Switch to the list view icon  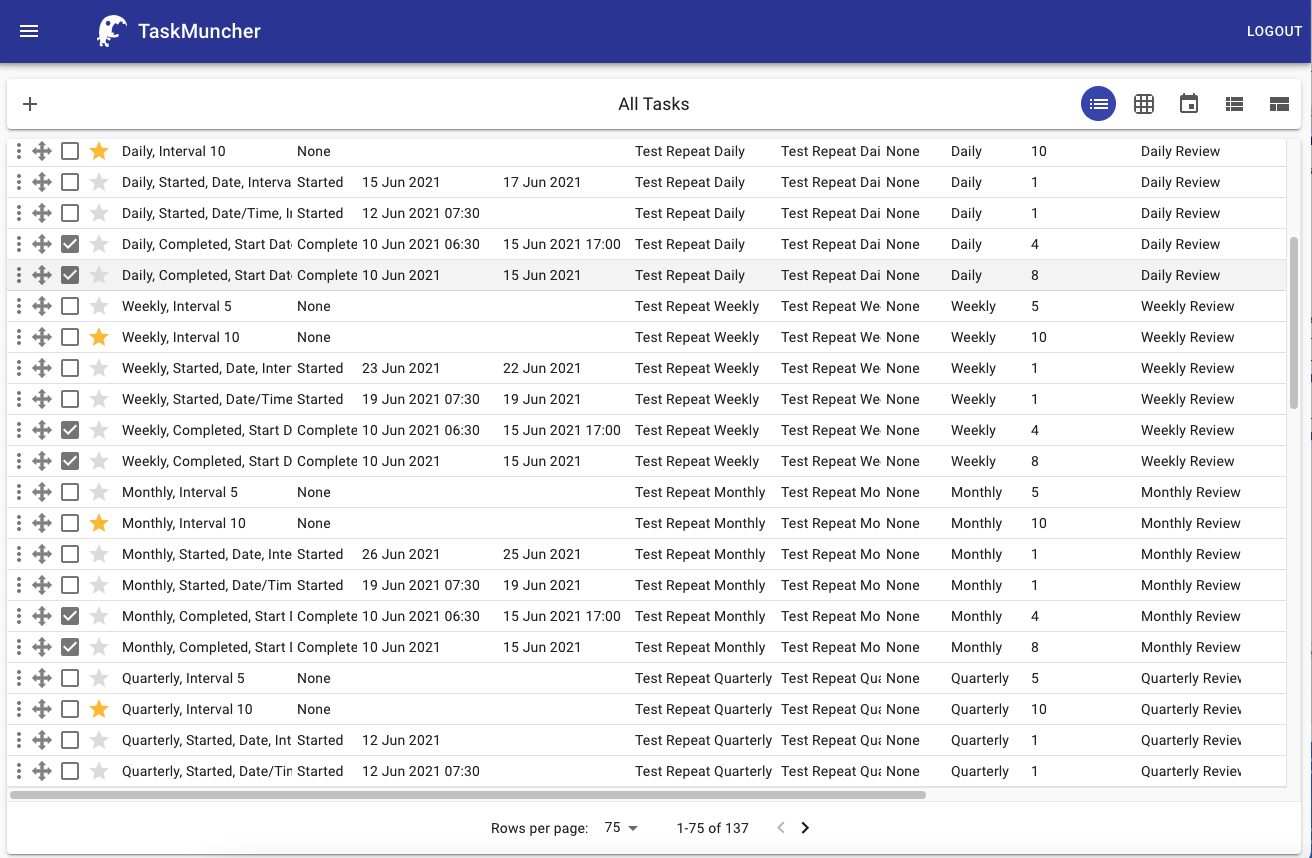coord(1098,104)
